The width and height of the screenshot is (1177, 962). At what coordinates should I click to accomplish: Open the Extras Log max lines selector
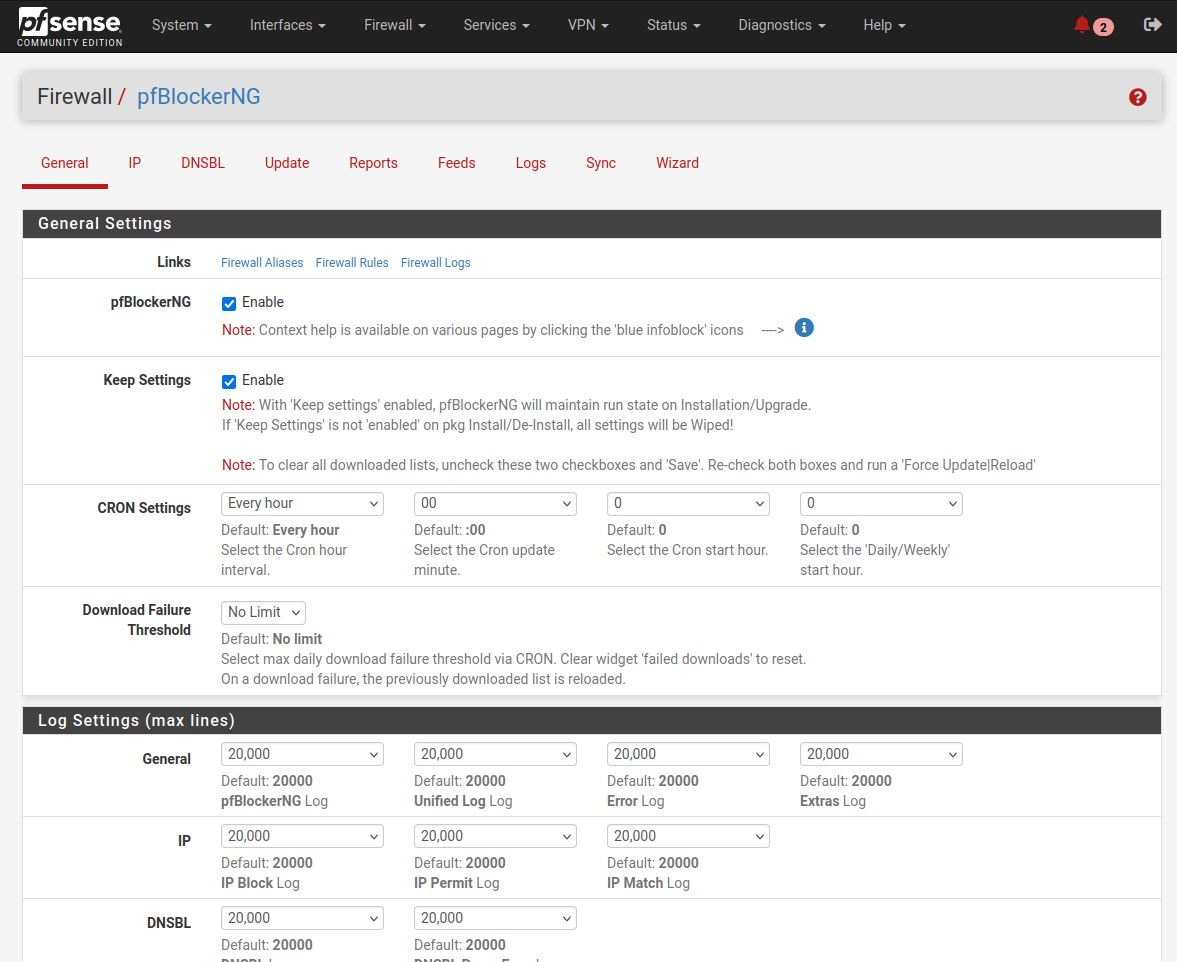coord(880,753)
